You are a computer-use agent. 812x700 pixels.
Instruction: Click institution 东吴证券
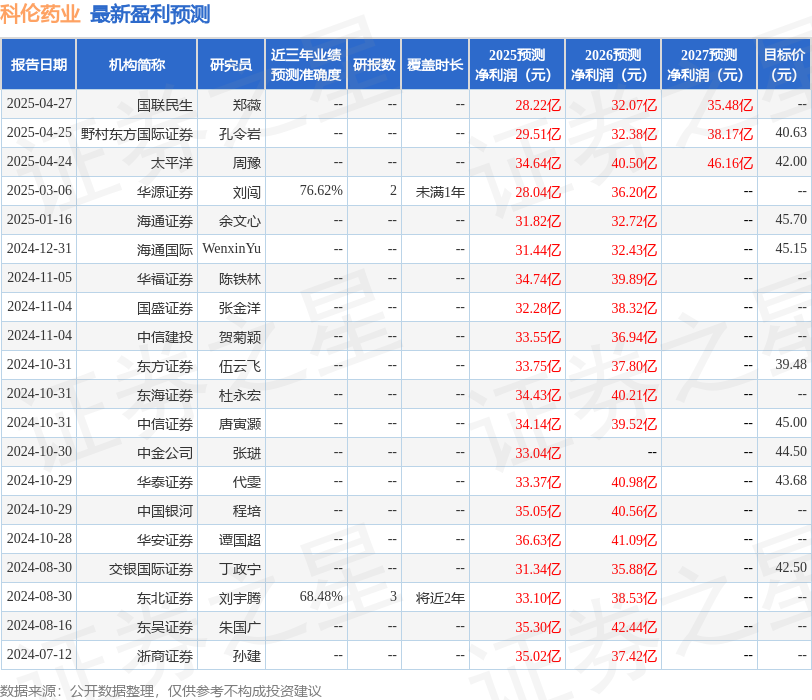(x=165, y=627)
